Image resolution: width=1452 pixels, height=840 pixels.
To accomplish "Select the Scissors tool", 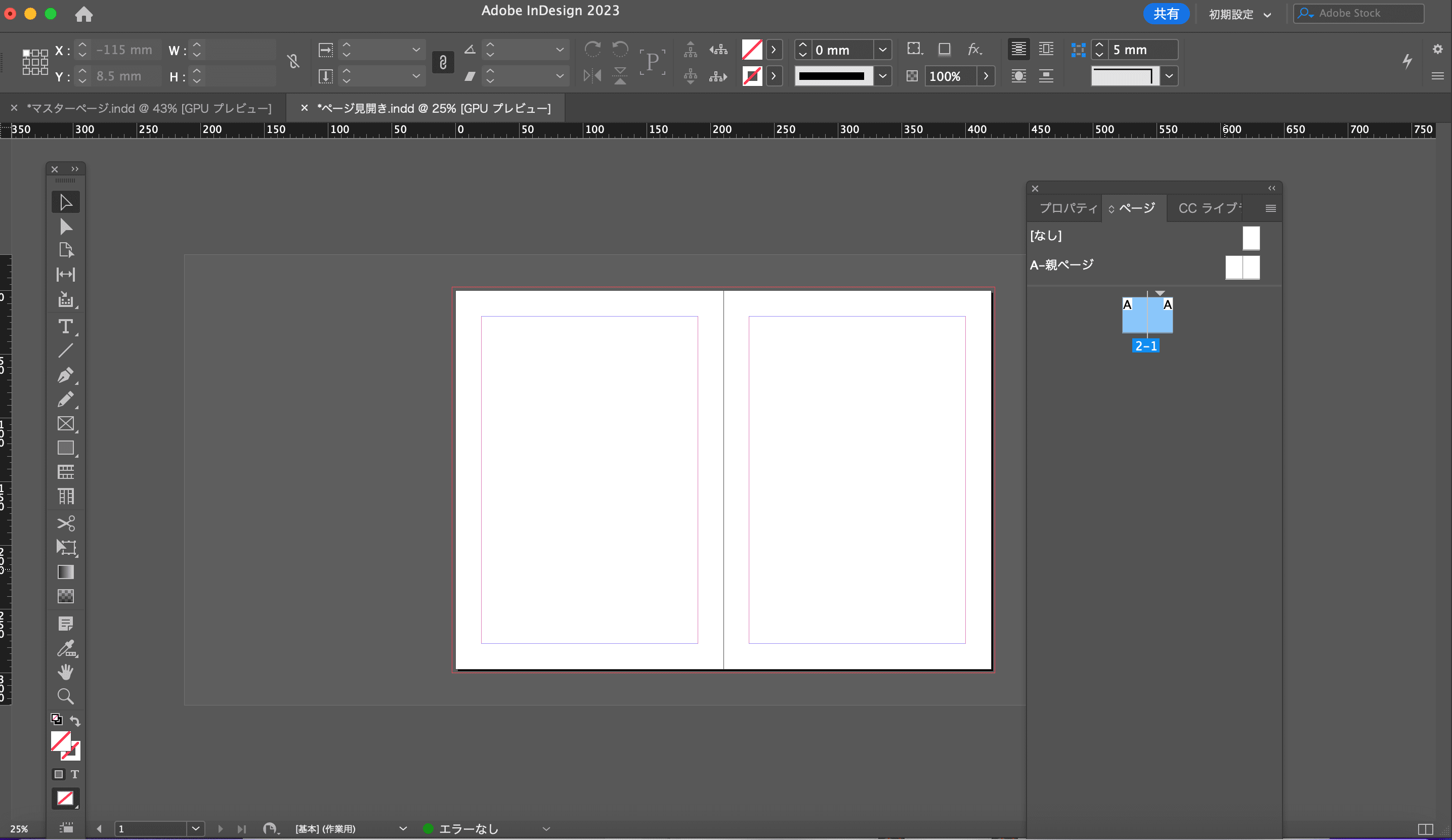I will click(x=66, y=523).
